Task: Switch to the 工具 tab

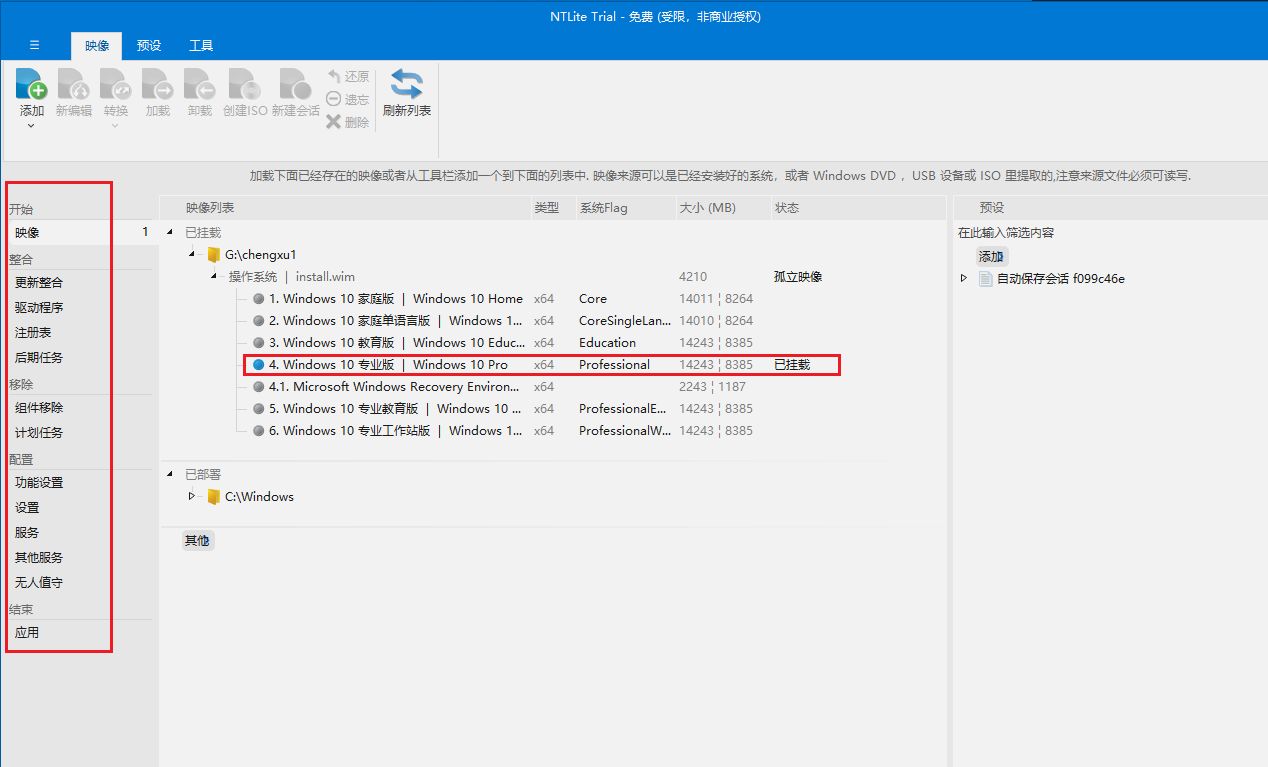Action: (x=201, y=45)
